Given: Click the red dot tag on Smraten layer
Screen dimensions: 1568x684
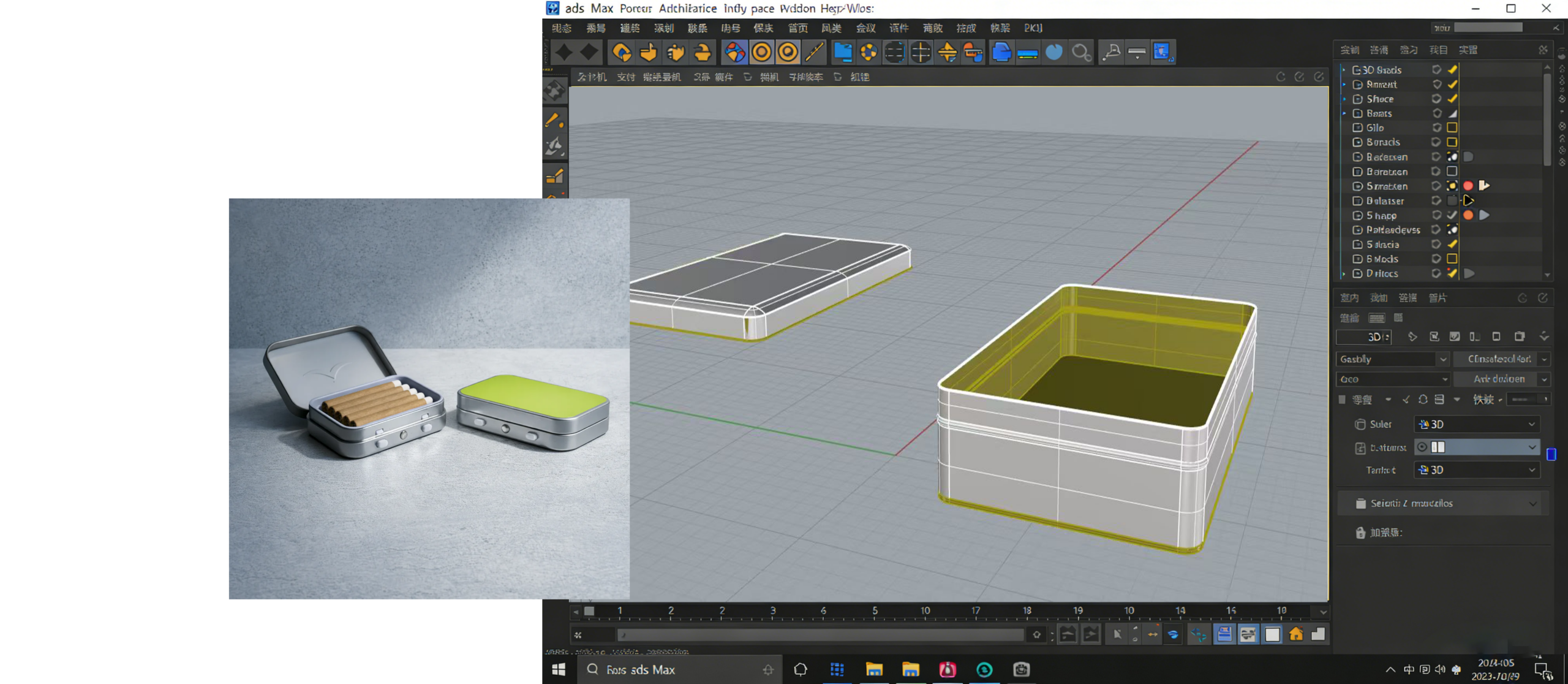Looking at the screenshot, I should [1468, 186].
